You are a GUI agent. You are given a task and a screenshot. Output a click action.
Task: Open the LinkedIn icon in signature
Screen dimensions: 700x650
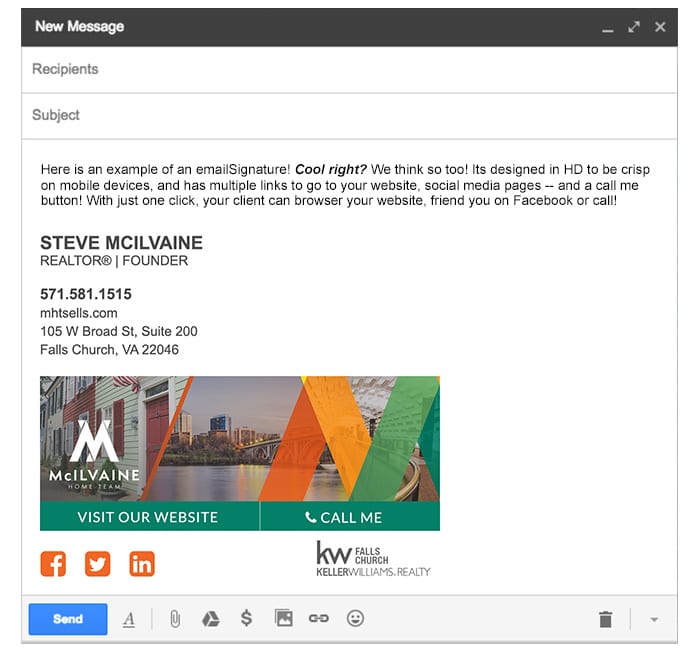tap(142, 564)
